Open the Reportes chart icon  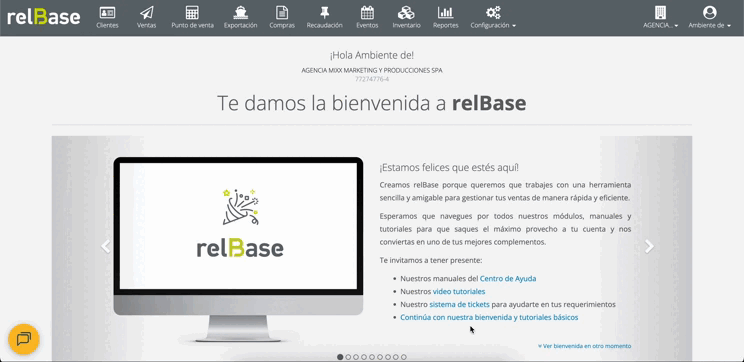pos(446,13)
